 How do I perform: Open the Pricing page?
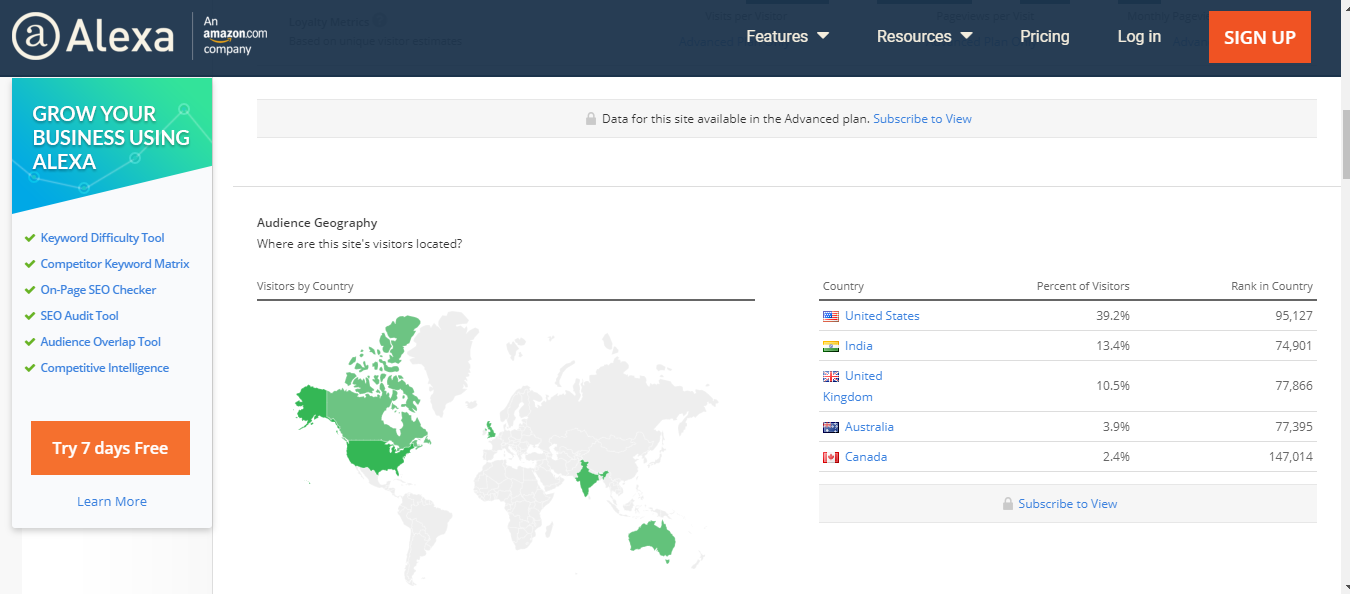click(x=1044, y=37)
